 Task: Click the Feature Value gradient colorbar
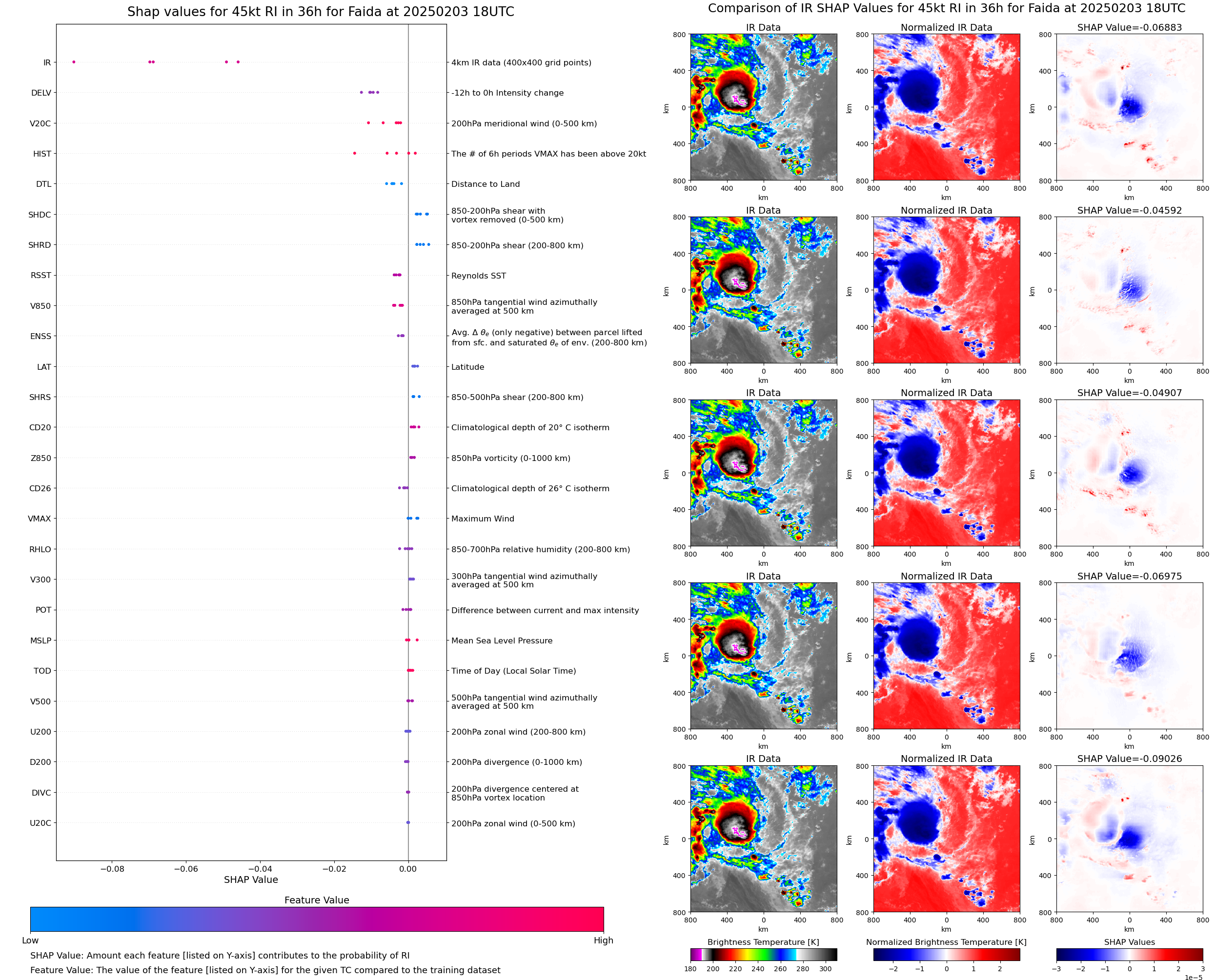[x=317, y=919]
